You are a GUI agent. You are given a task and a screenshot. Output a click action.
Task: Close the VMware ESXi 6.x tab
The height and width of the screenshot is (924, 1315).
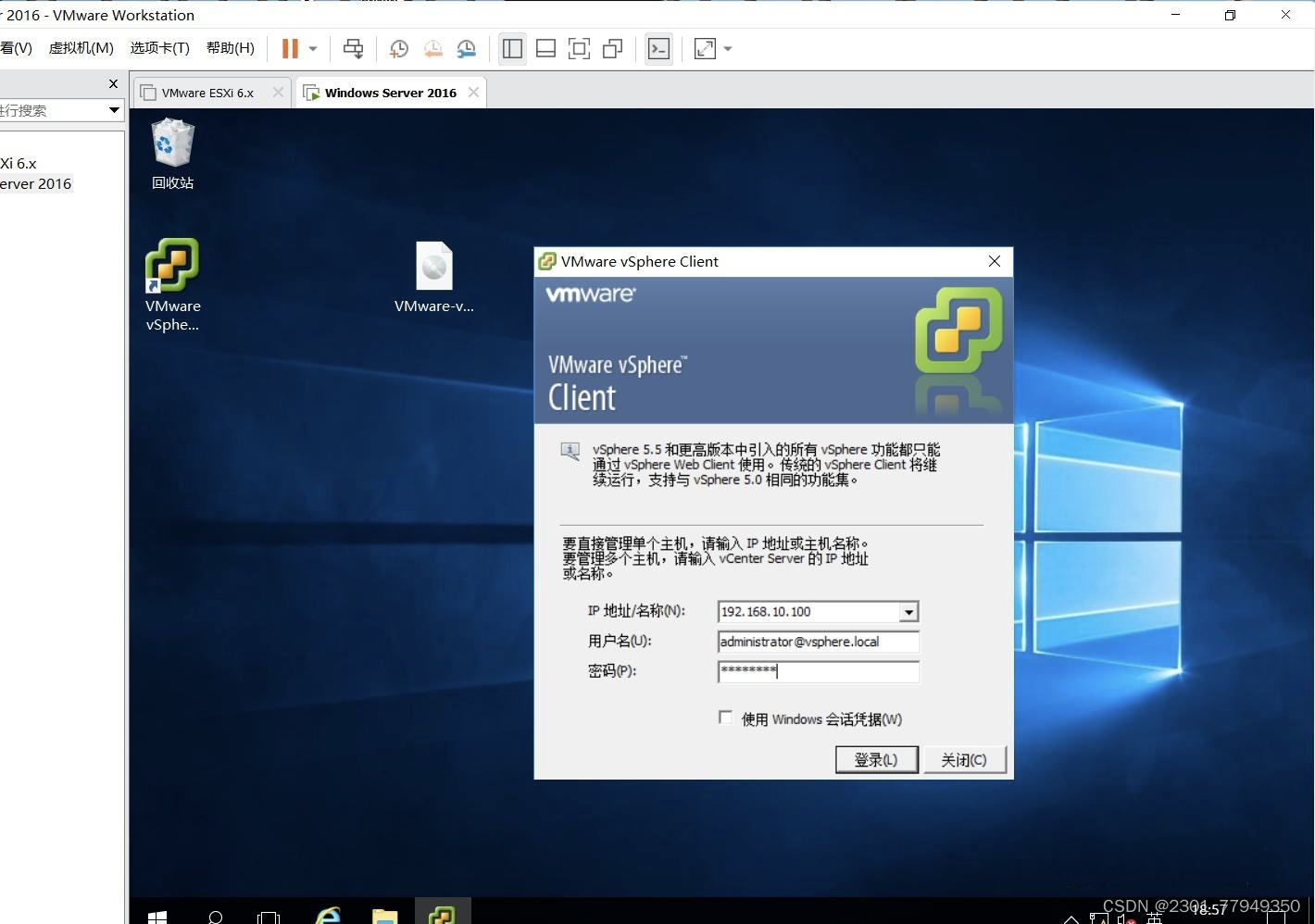click(278, 93)
